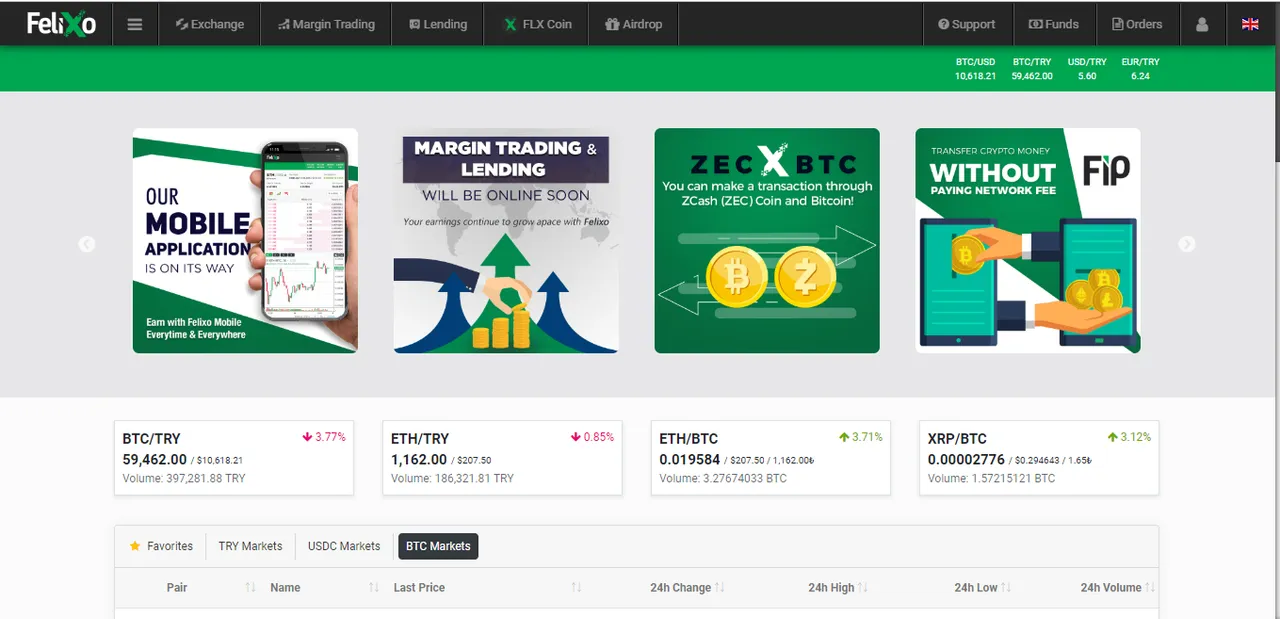Image resolution: width=1280 pixels, height=619 pixels.
Task: Sort table by Pair column
Action: point(188,587)
